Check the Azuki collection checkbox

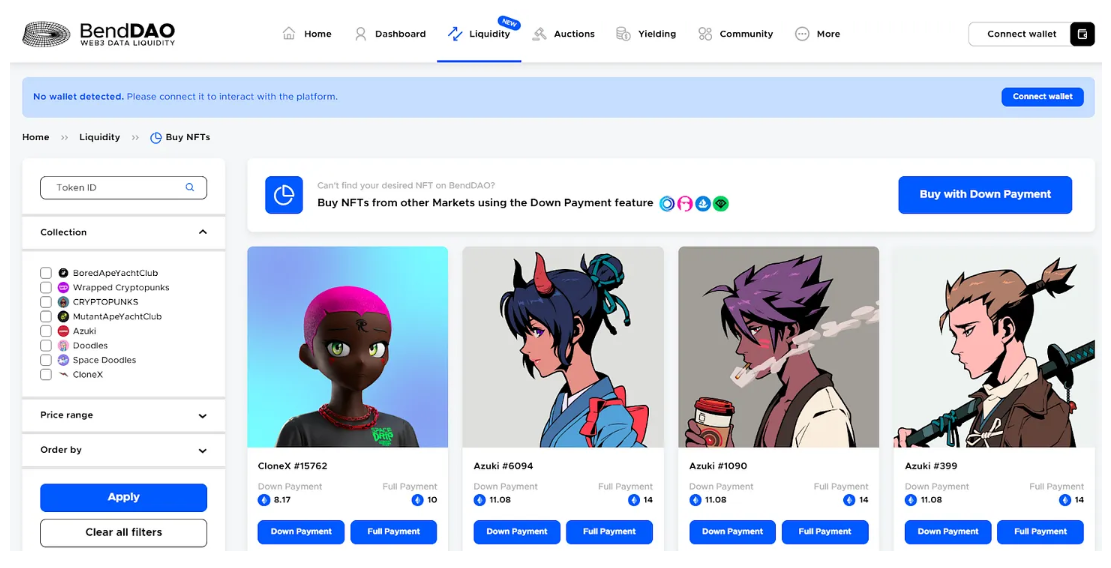point(46,331)
